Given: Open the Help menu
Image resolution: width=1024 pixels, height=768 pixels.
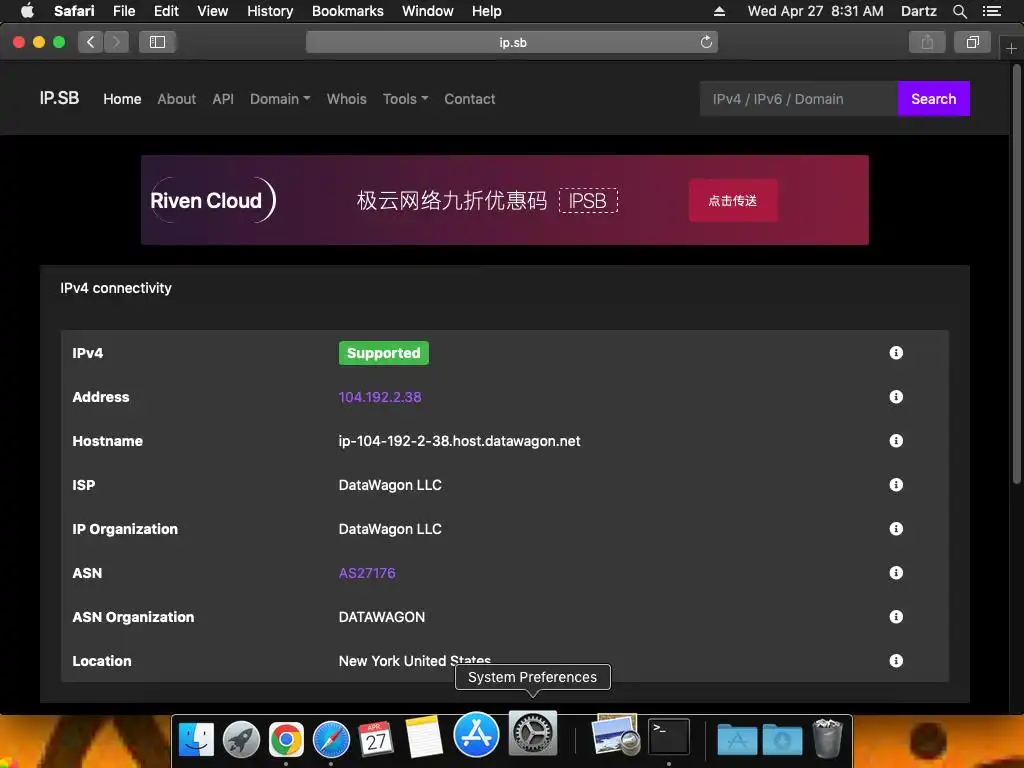Looking at the screenshot, I should click(487, 11).
